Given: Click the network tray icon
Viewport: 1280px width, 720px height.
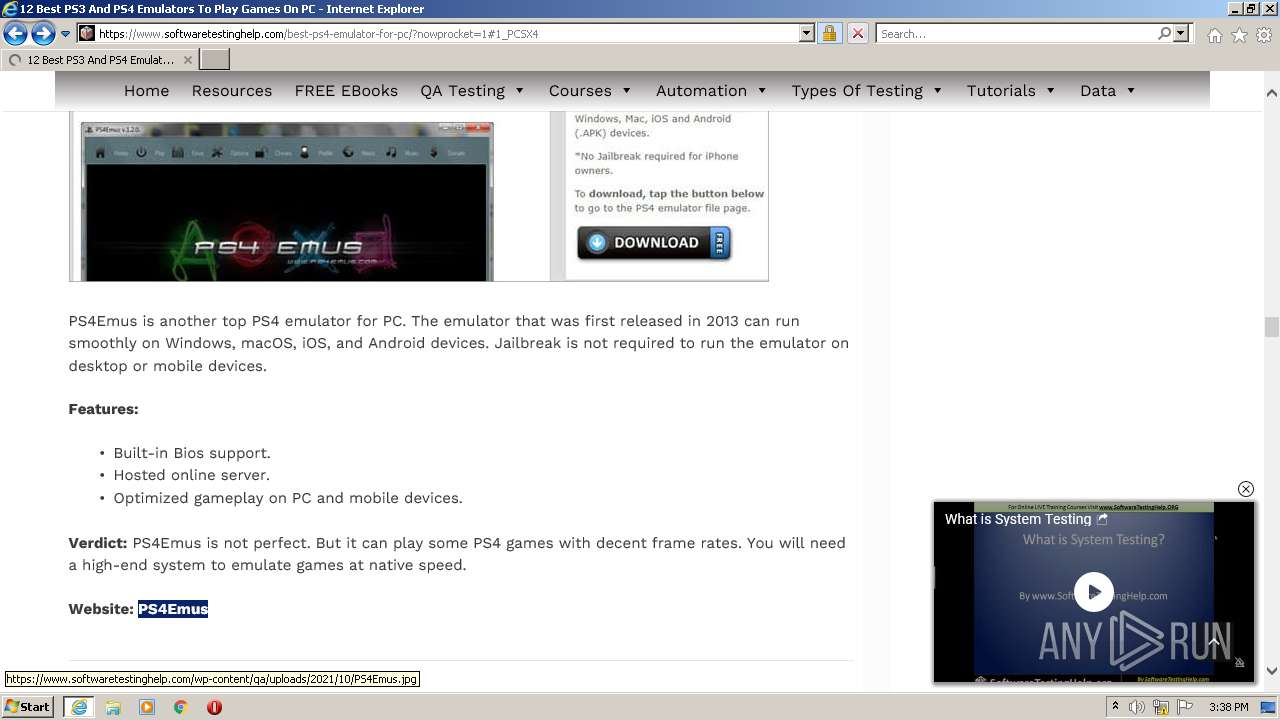Looking at the screenshot, I should click(x=1161, y=707).
